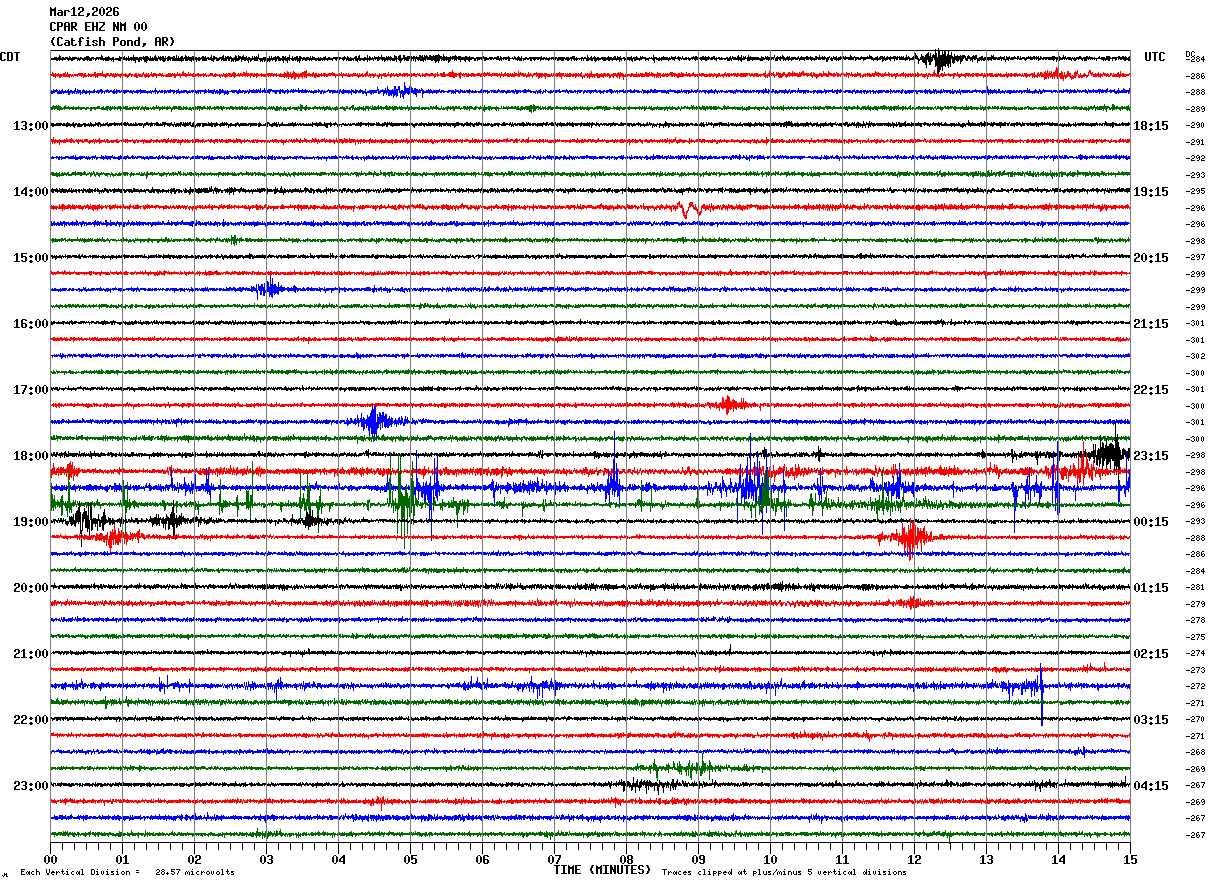The image size is (1210, 886).
Task: Click the red dip event near minute 9
Action: pyautogui.click(x=689, y=209)
